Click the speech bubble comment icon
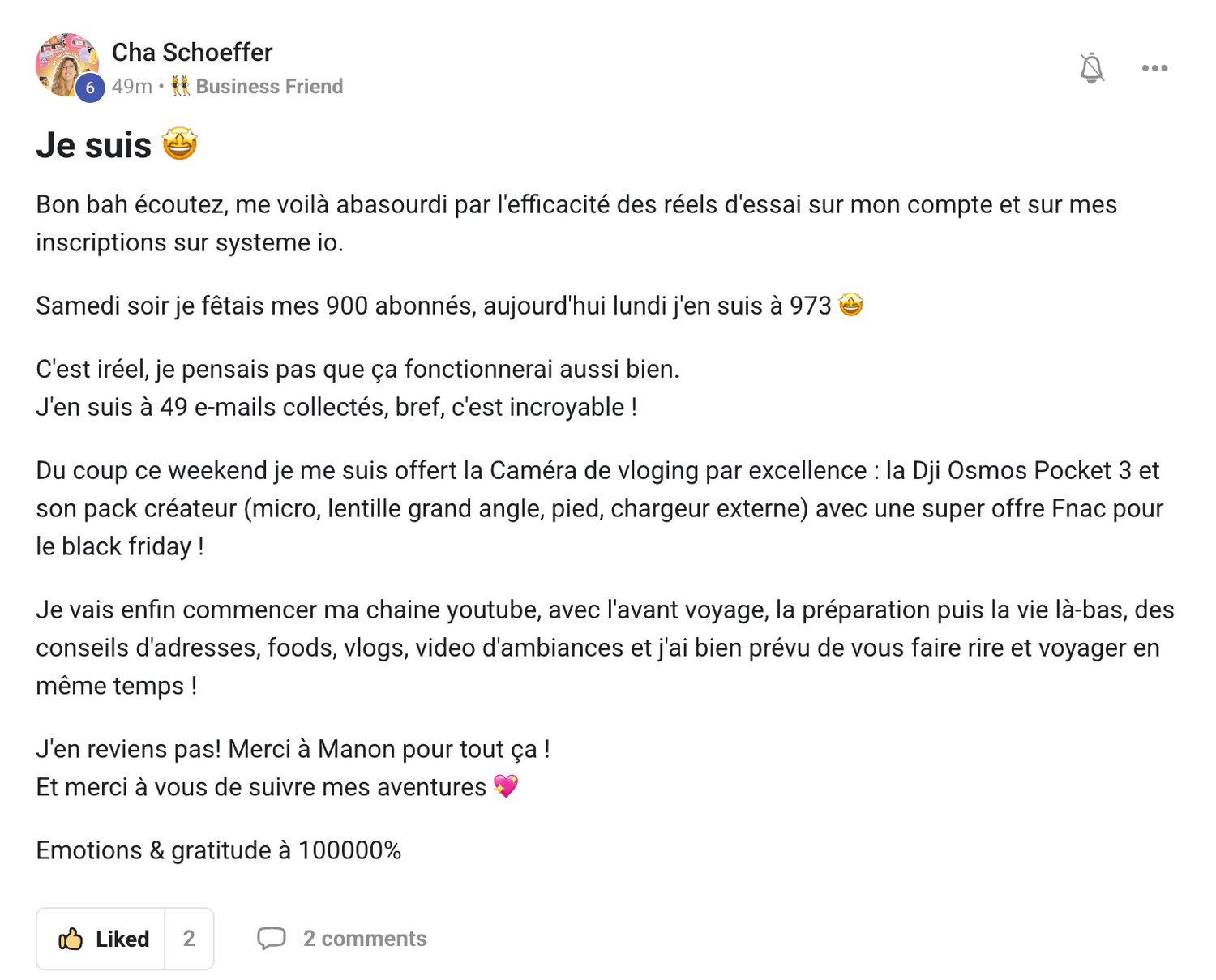 [x=271, y=938]
